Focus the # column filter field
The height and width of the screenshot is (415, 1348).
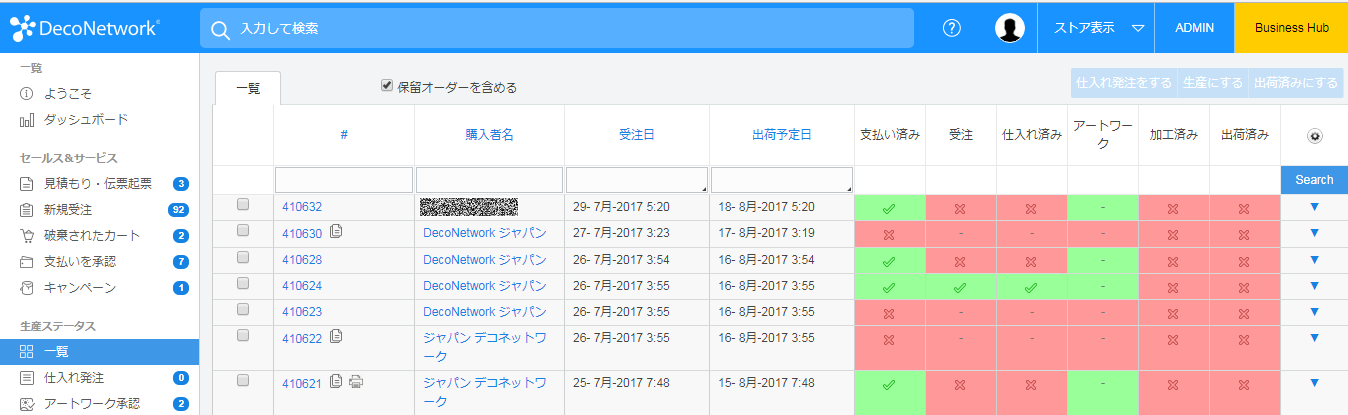(x=344, y=180)
